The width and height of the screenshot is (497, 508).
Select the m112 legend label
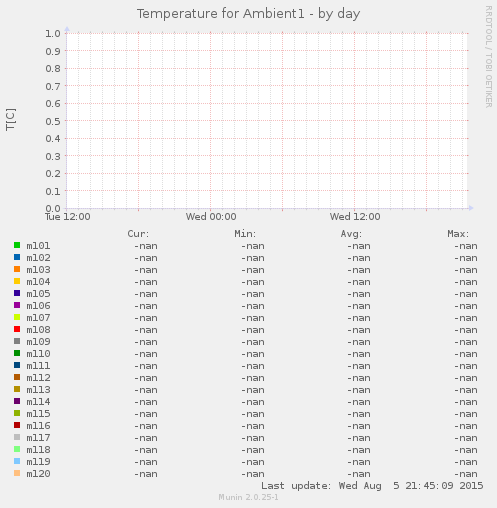click(x=38, y=378)
